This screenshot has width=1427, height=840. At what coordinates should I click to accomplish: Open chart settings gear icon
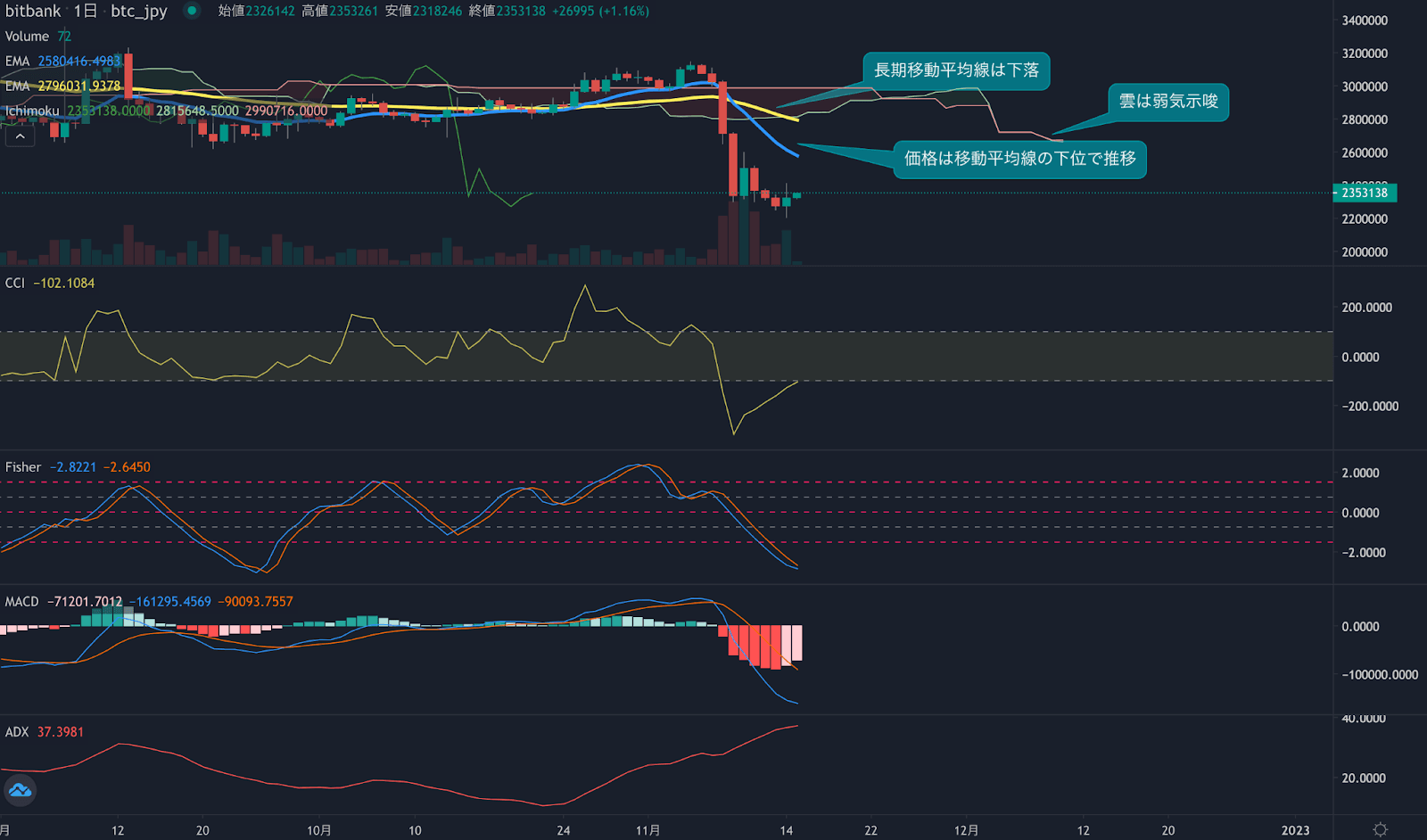pyautogui.click(x=1380, y=829)
